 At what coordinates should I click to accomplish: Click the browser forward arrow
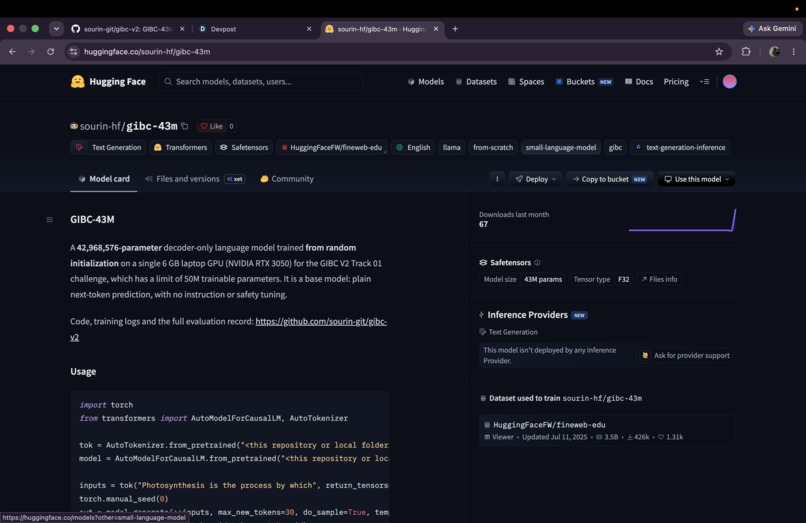(31, 51)
